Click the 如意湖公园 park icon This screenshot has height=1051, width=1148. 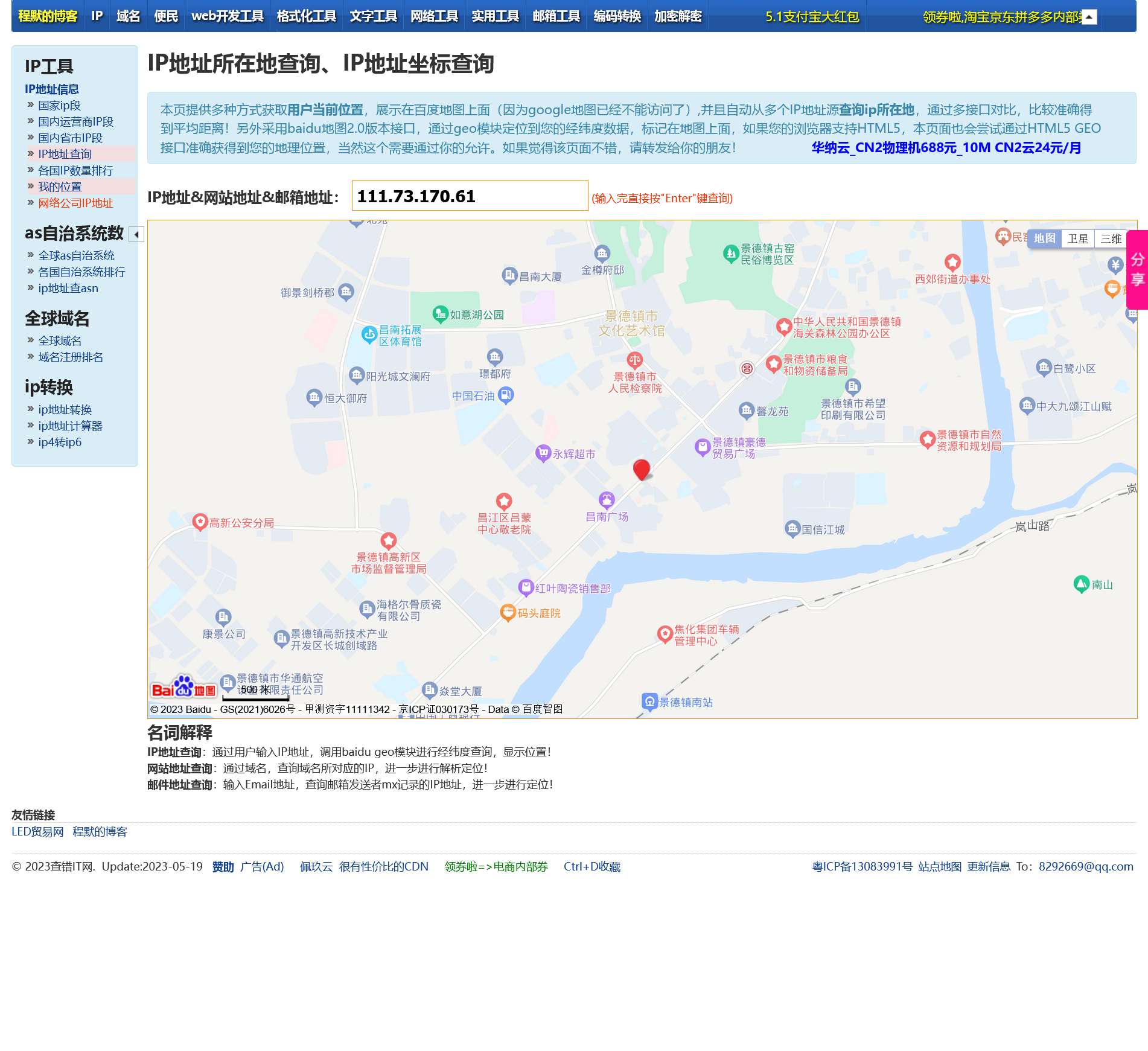(440, 314)
